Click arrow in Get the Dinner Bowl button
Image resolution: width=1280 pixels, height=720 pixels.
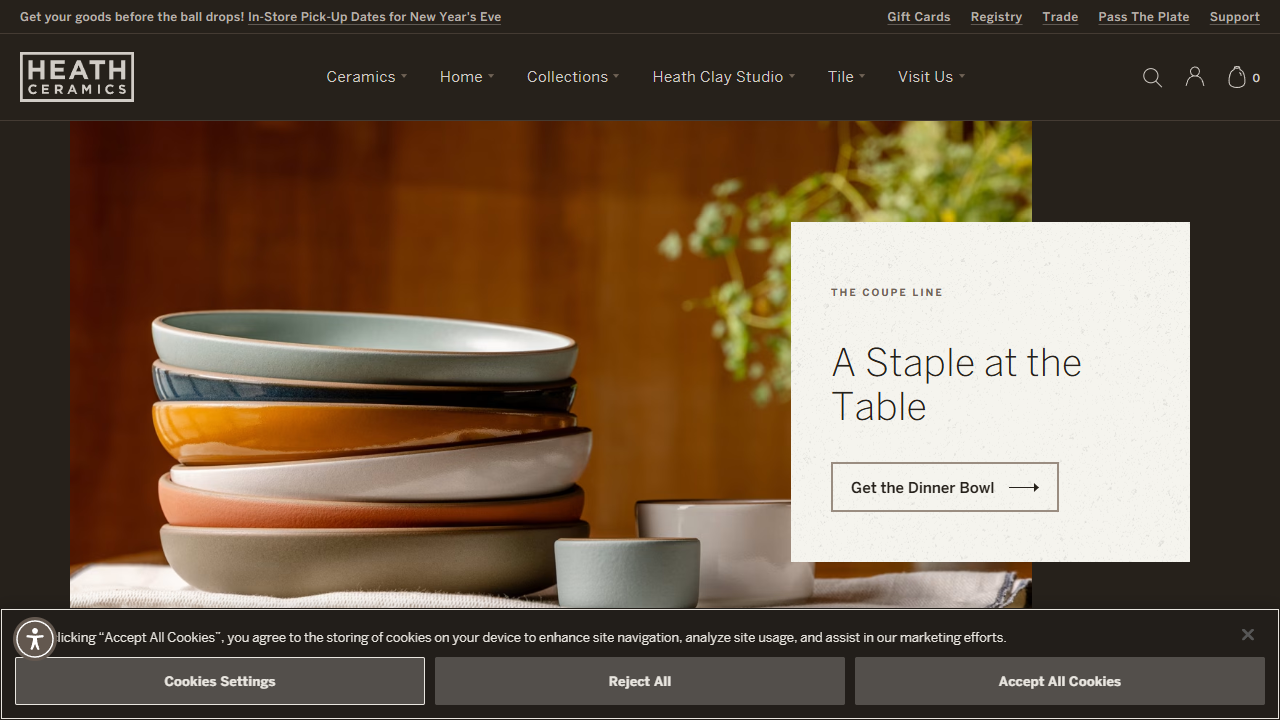1024,488
